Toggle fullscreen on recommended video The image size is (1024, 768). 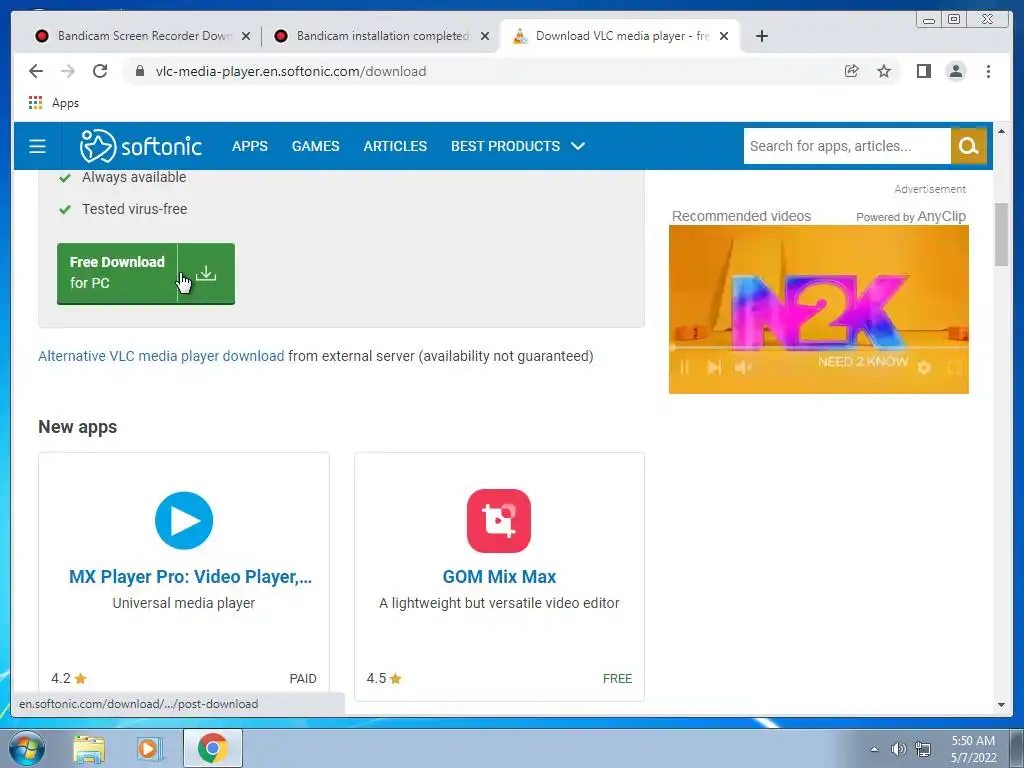click(954, 368)
